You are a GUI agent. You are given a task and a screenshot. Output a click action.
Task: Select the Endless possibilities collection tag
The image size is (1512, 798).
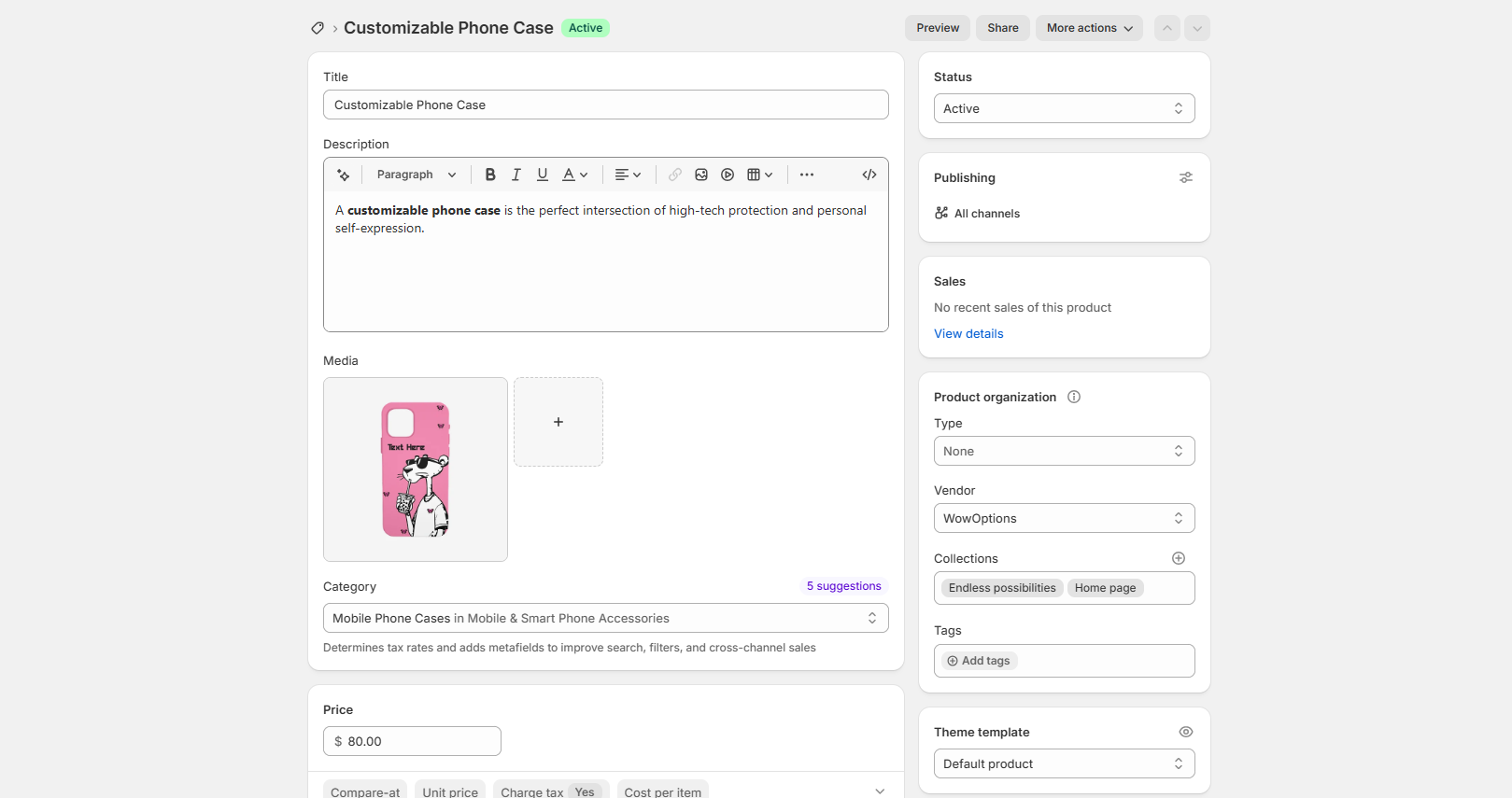[x=1002, y=588]
